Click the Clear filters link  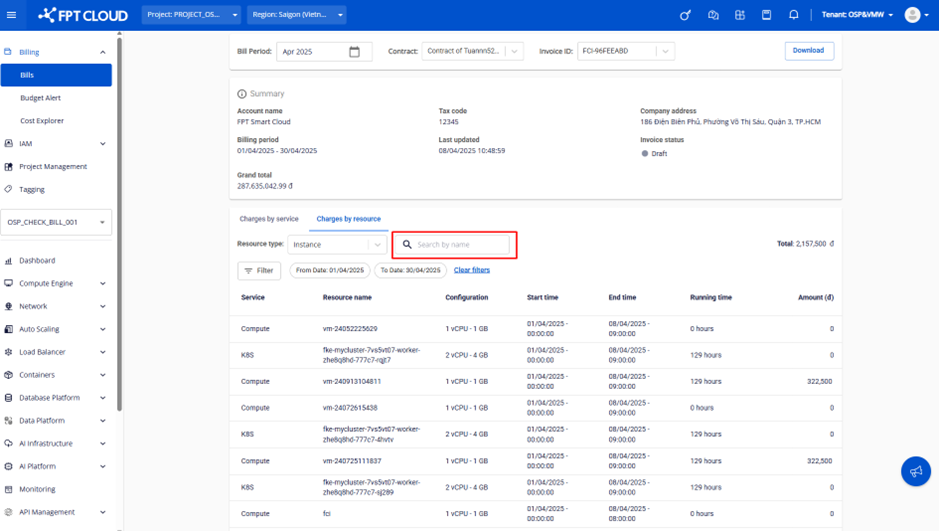471,270
